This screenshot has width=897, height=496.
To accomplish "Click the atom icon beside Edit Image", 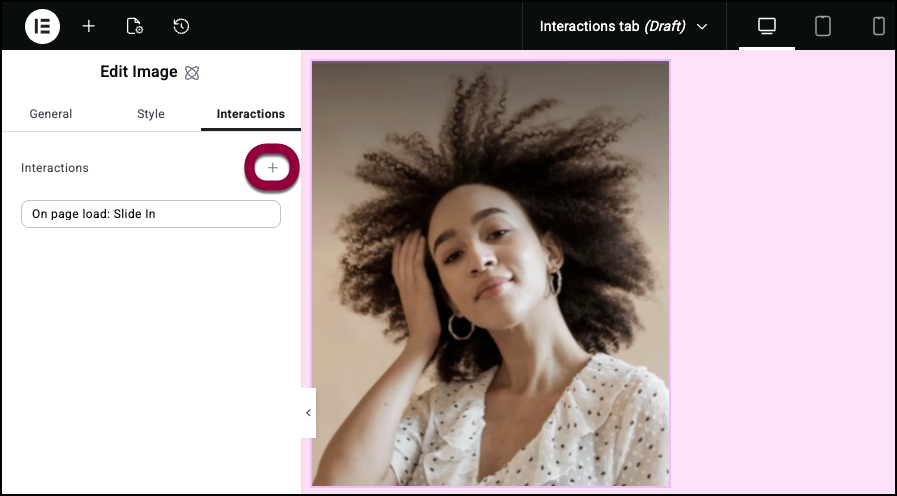I will tap(193, 73).
